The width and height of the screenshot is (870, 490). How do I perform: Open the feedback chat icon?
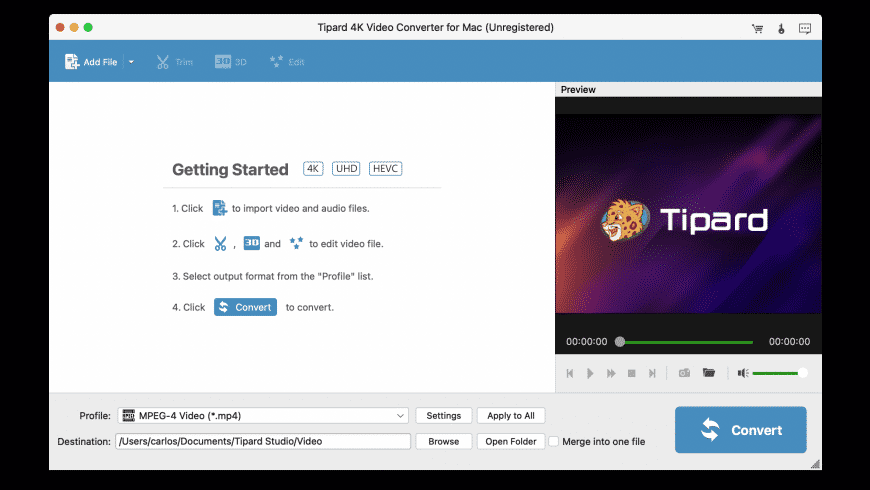tap(805, 28)
